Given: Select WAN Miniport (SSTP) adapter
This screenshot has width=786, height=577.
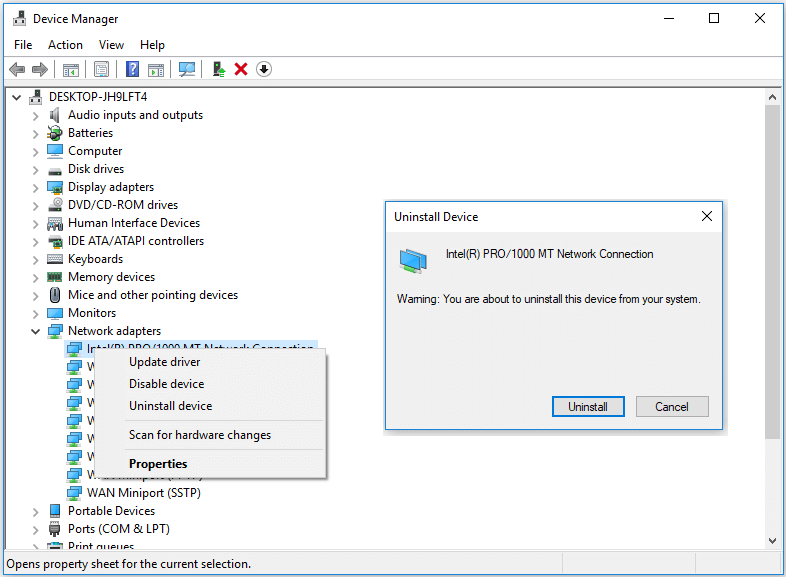Looking at the screenshot, I should [x=144, y=493].
